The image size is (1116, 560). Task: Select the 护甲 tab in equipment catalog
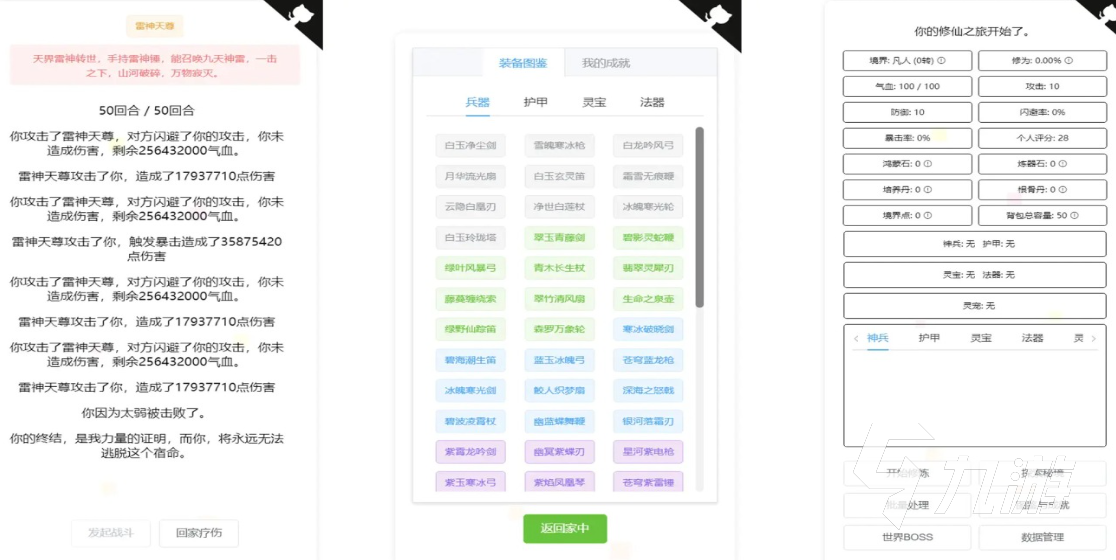[536, 102]
